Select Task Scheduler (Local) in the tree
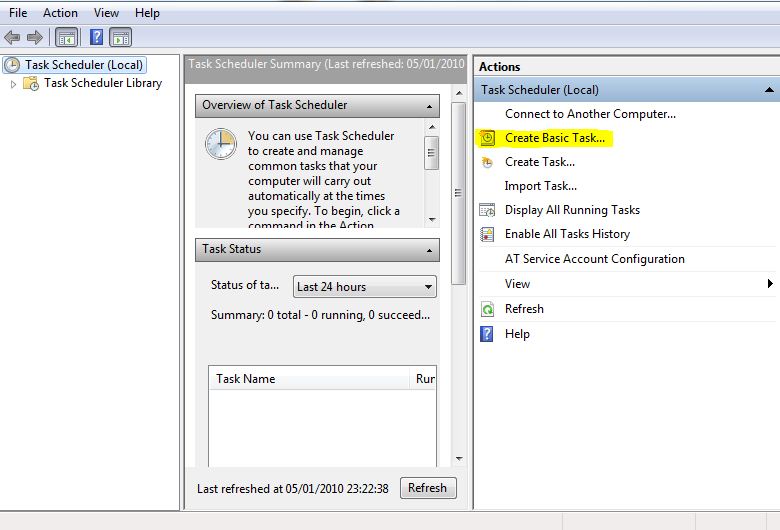The height and width of the screenshot is (530, 780). [x=84, y=65]
